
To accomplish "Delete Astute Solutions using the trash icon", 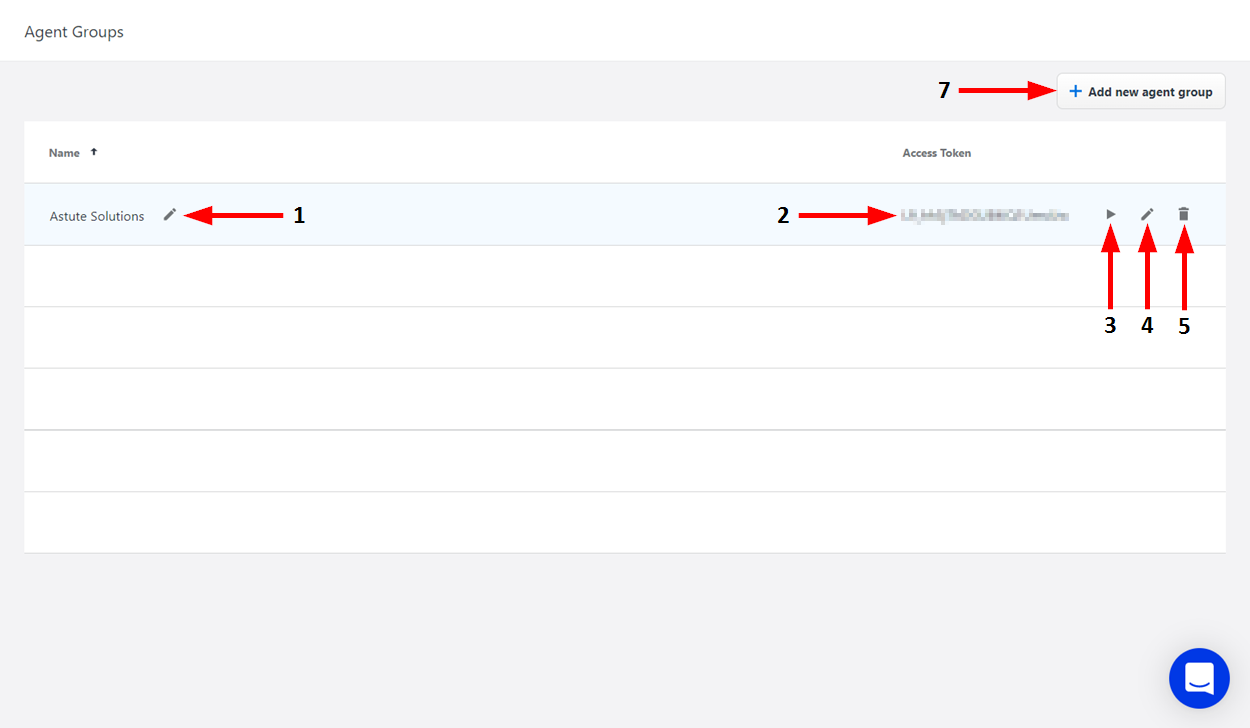I will (1184, 214).
